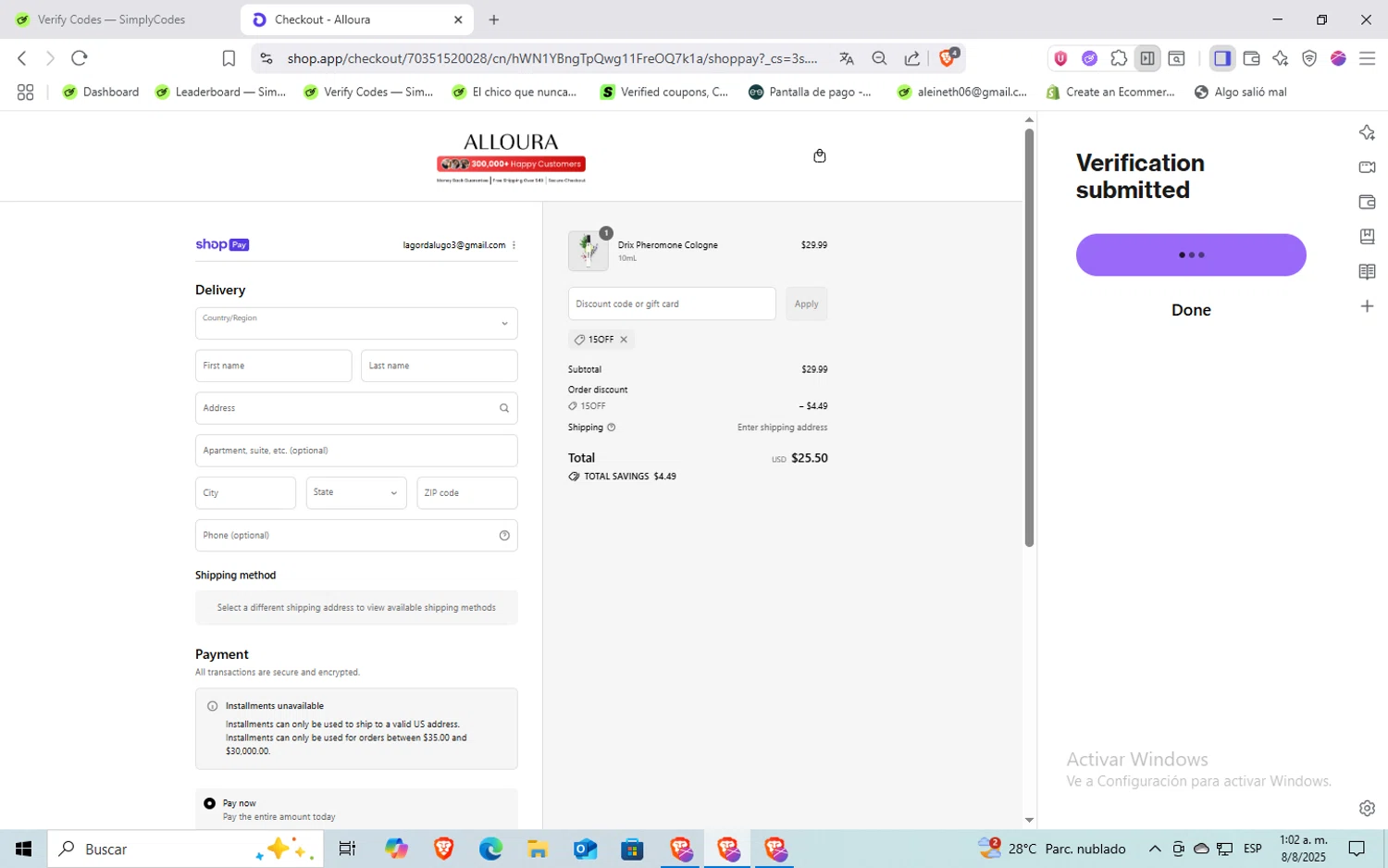This screenshot has width=1388, height=868.
Task: Open Task View on taskbar
Action: (x=348, y=849)
